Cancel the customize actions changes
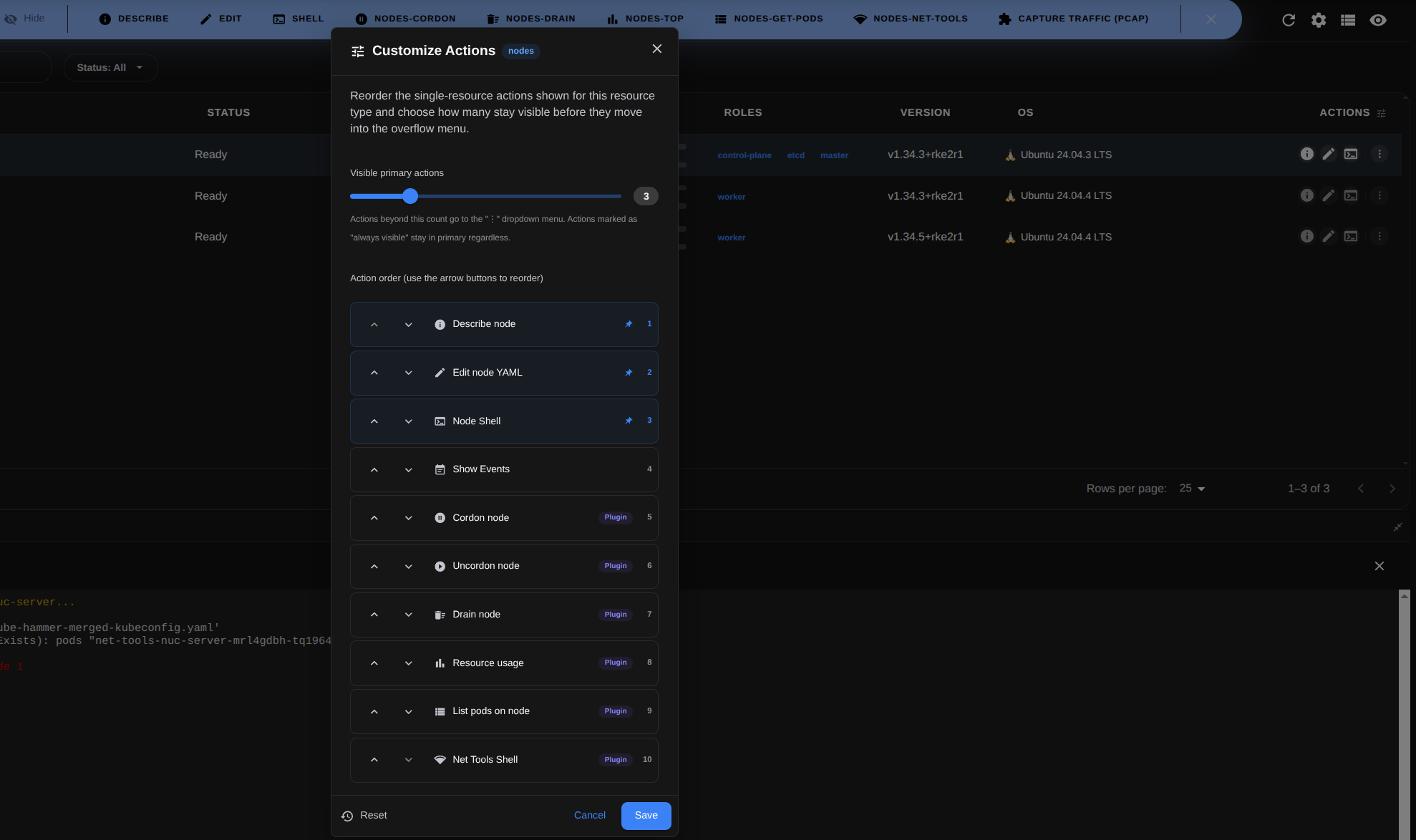Screen dimensions: 1416x840 click(589, 816)
